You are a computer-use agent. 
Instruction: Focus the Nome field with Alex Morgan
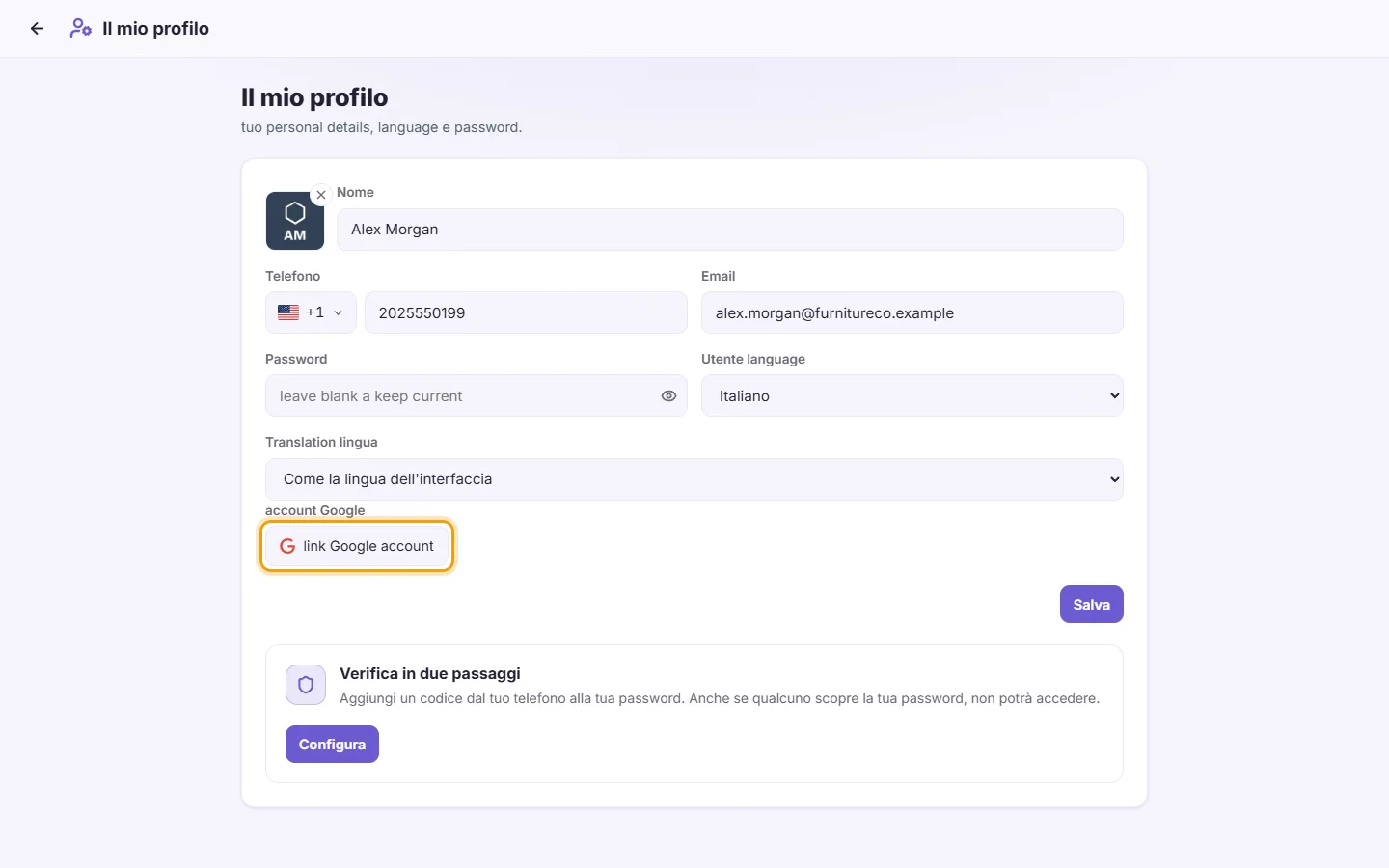pos(730,230)
